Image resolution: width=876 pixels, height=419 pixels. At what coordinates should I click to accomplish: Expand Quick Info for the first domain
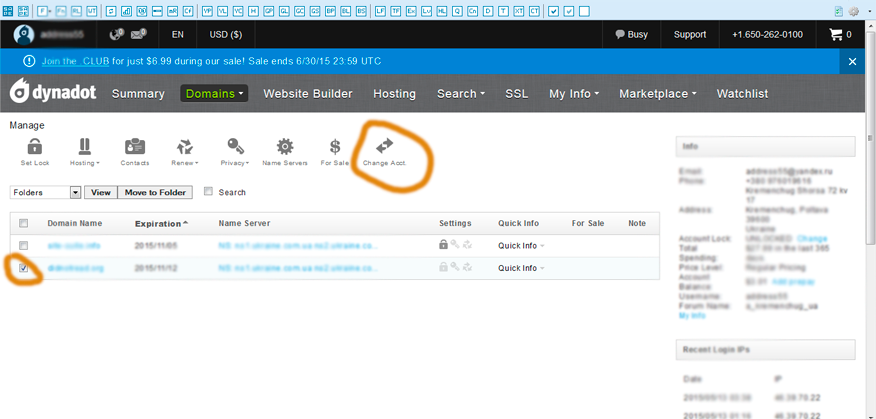pyautogui.click(x=521, y=245)
